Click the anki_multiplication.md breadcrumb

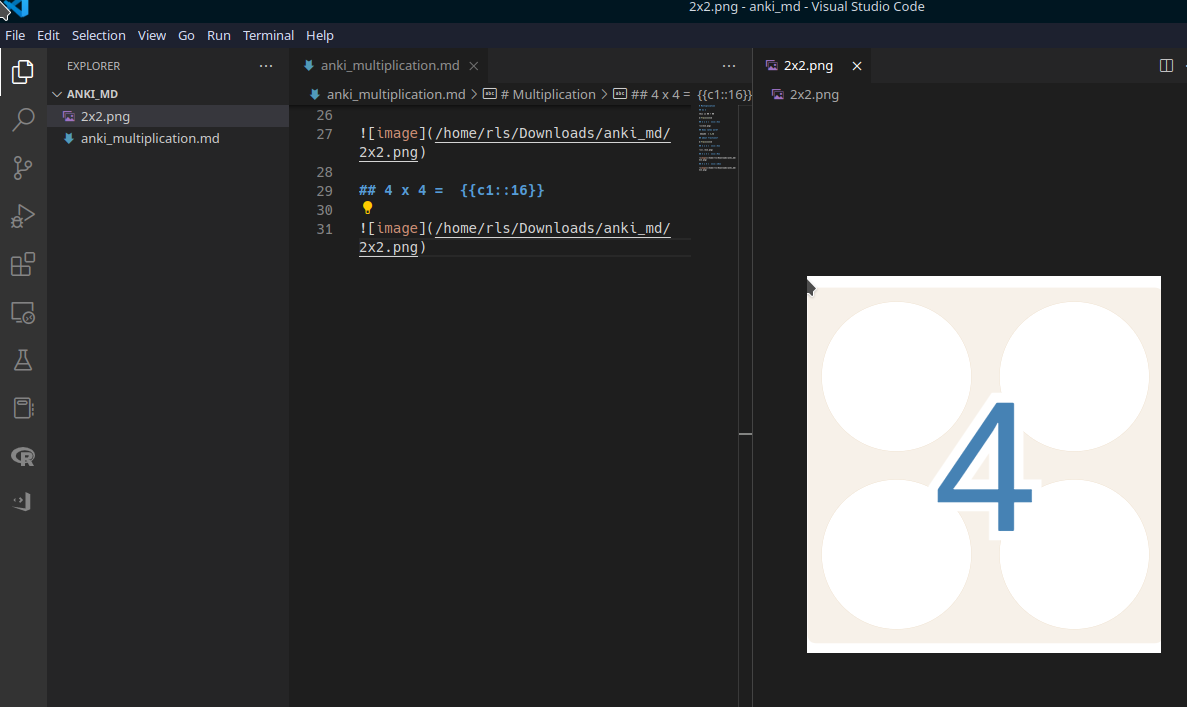click(396, 95)
